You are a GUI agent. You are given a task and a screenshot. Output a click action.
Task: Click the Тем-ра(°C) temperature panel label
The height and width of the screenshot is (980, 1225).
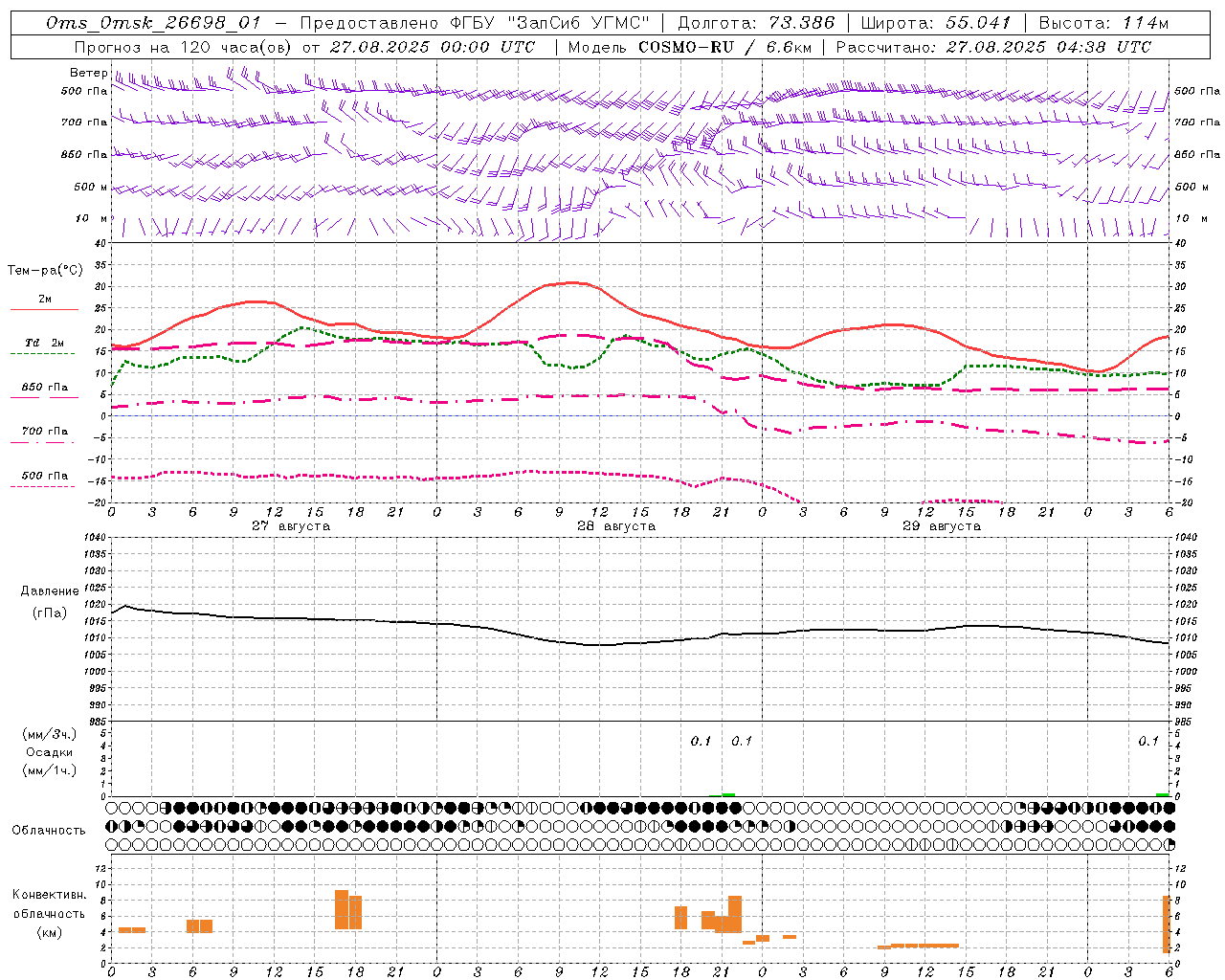tap(45, 271)
